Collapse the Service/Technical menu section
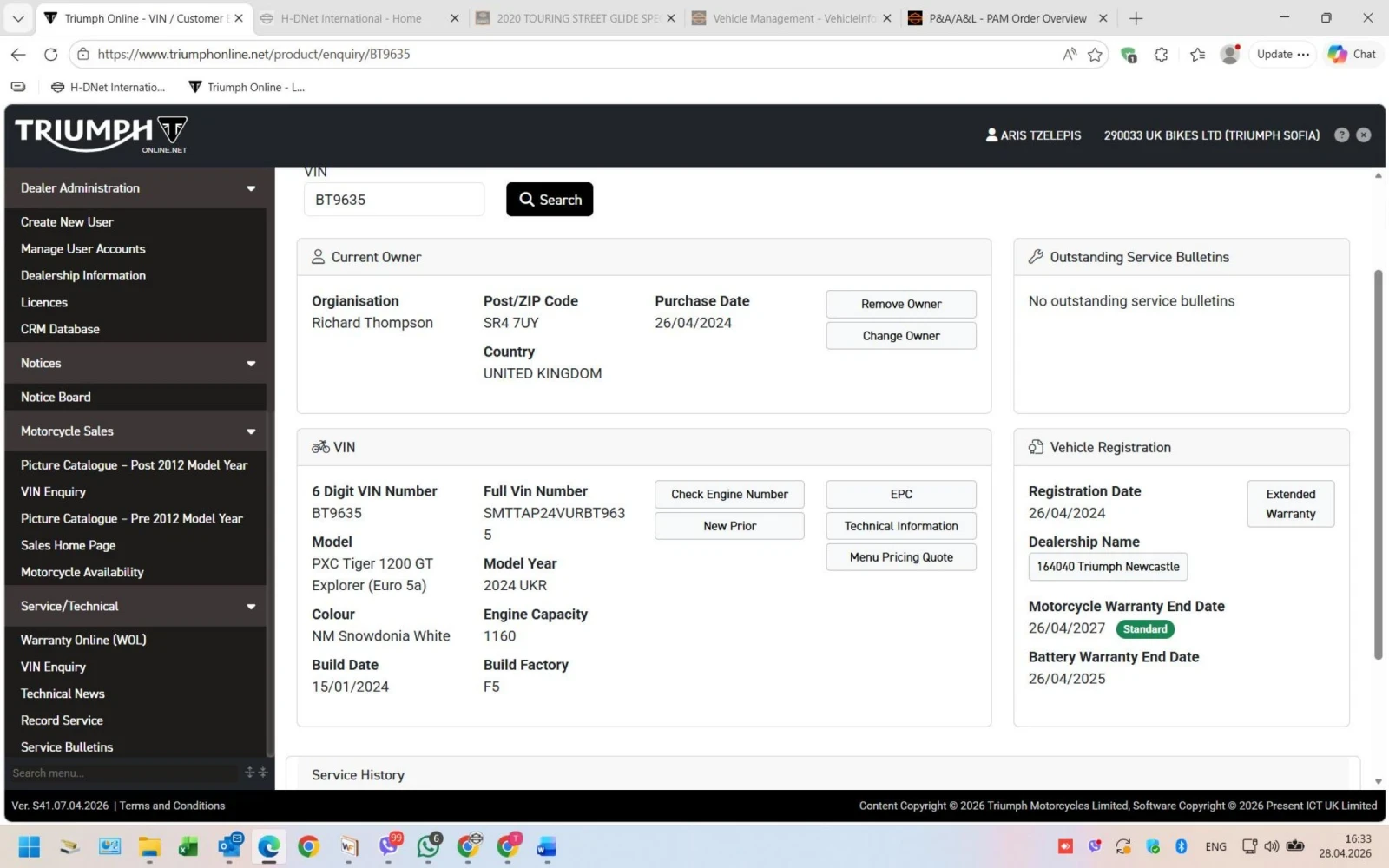This screenshot has width=1389, height=868. coord(251,607)
